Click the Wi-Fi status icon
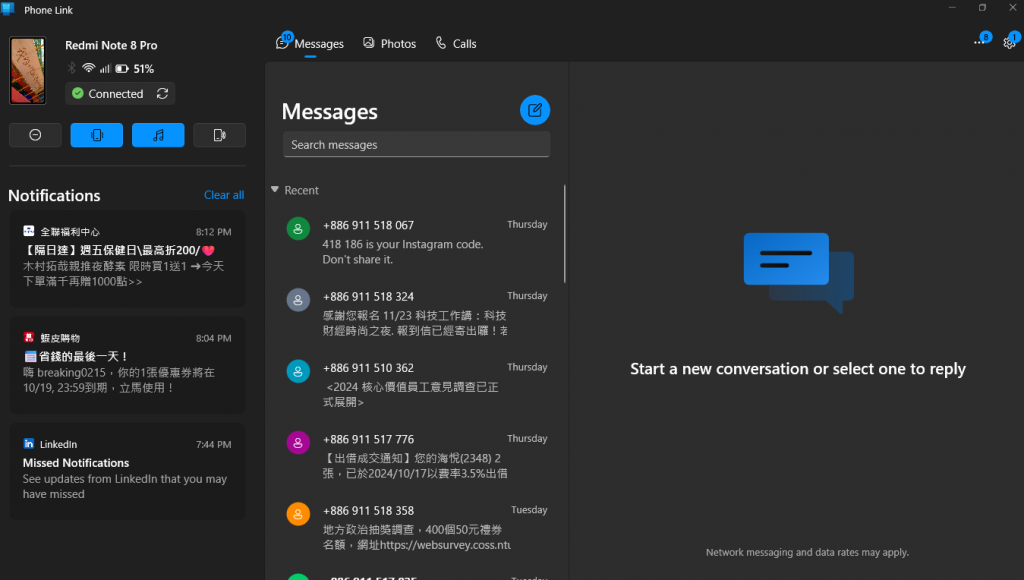 point(88,68)
